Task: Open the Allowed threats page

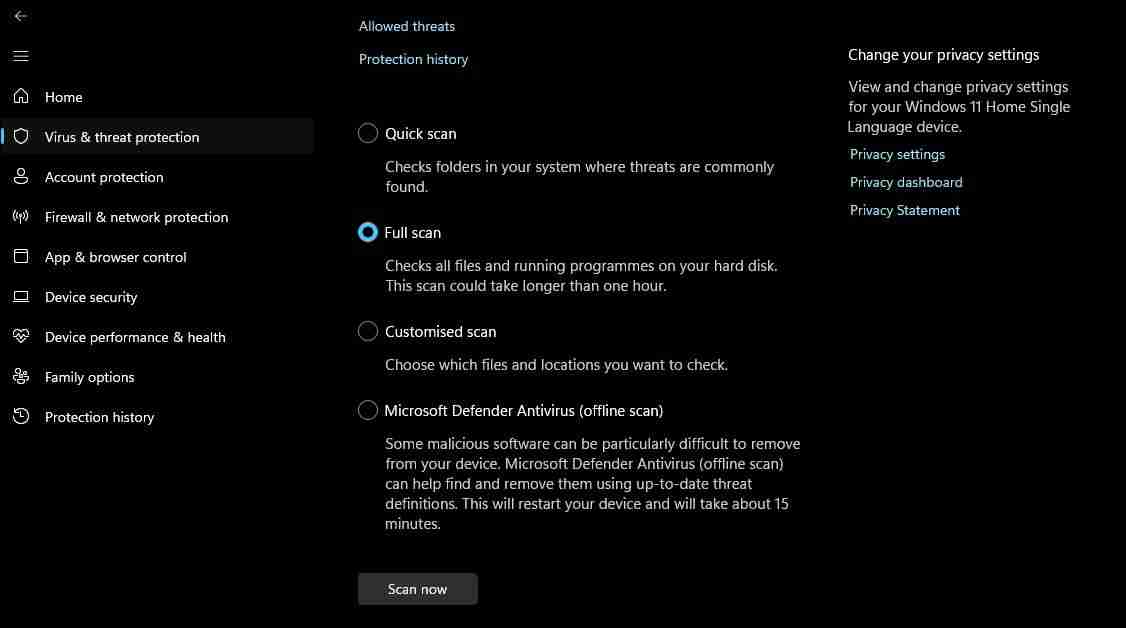Action: click(x=406, y=25)
